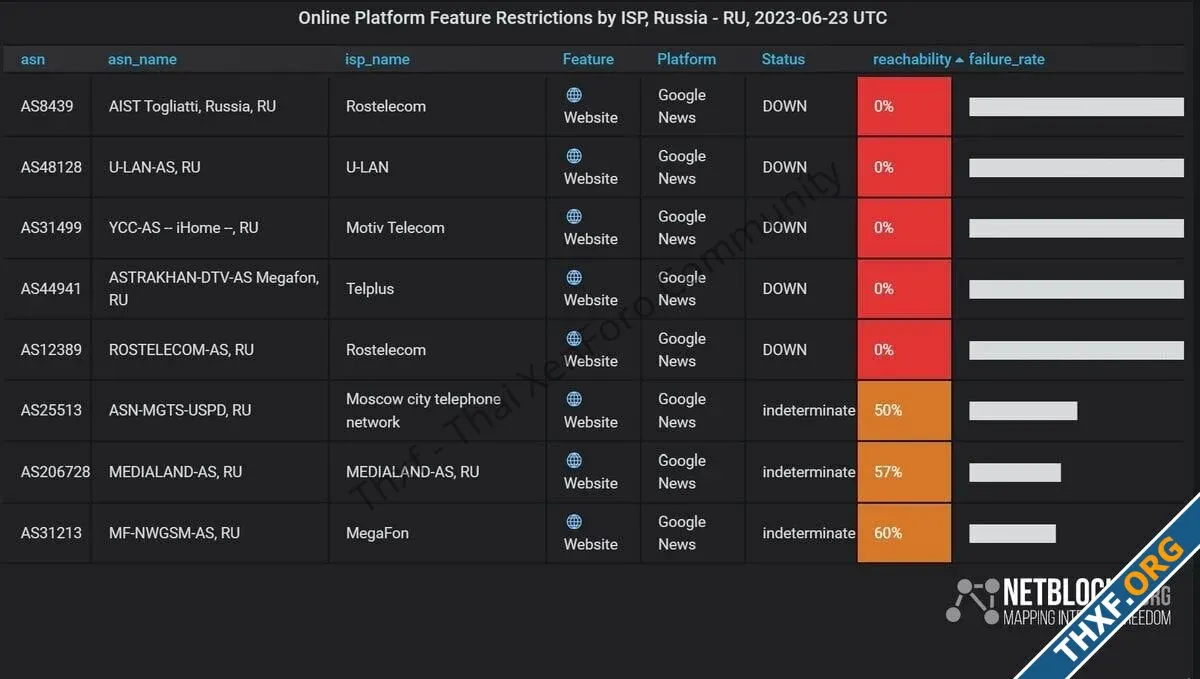Click globe icon in AS48128 row

[574, 156]
